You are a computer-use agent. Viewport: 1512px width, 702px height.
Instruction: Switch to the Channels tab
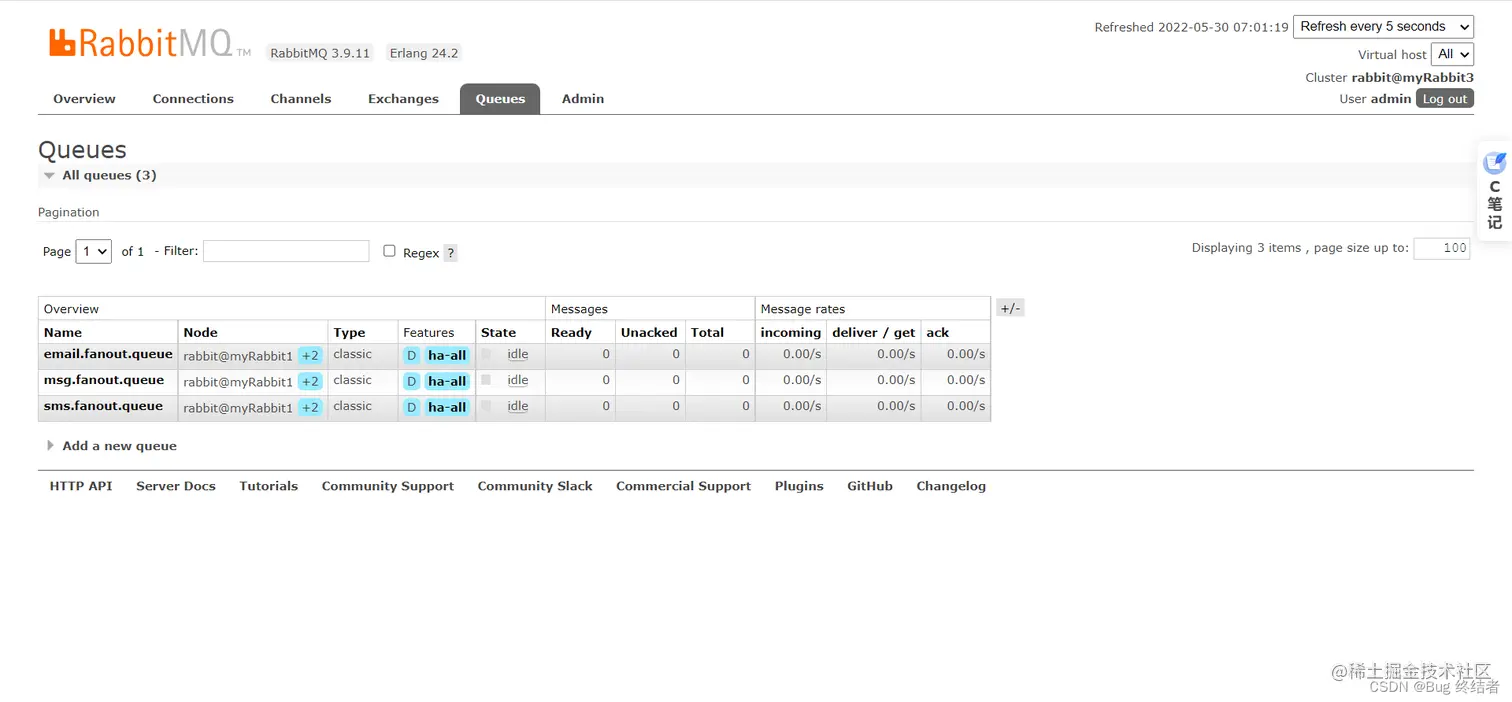300,99
